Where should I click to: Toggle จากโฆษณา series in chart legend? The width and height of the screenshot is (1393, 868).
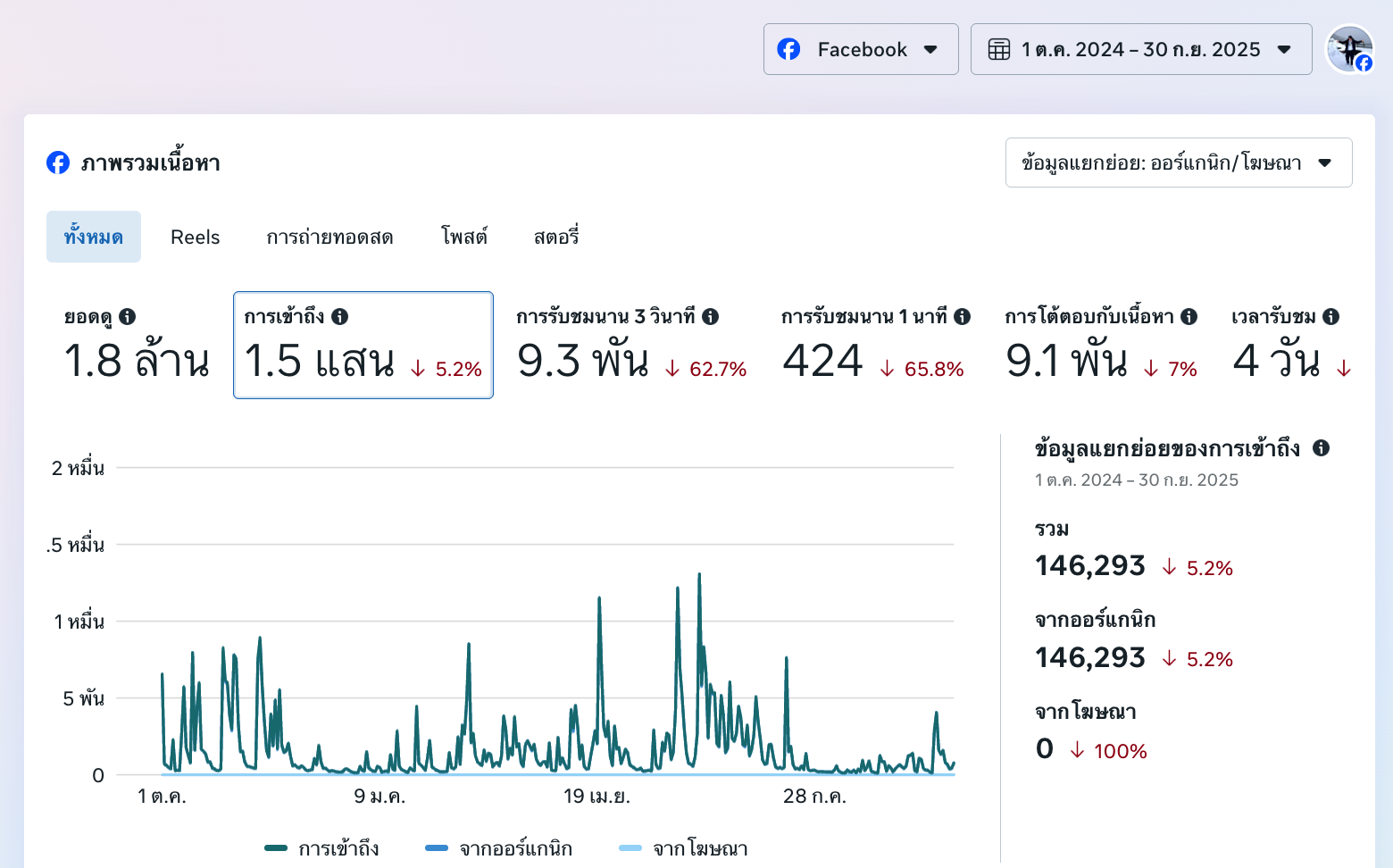[684, 848]
